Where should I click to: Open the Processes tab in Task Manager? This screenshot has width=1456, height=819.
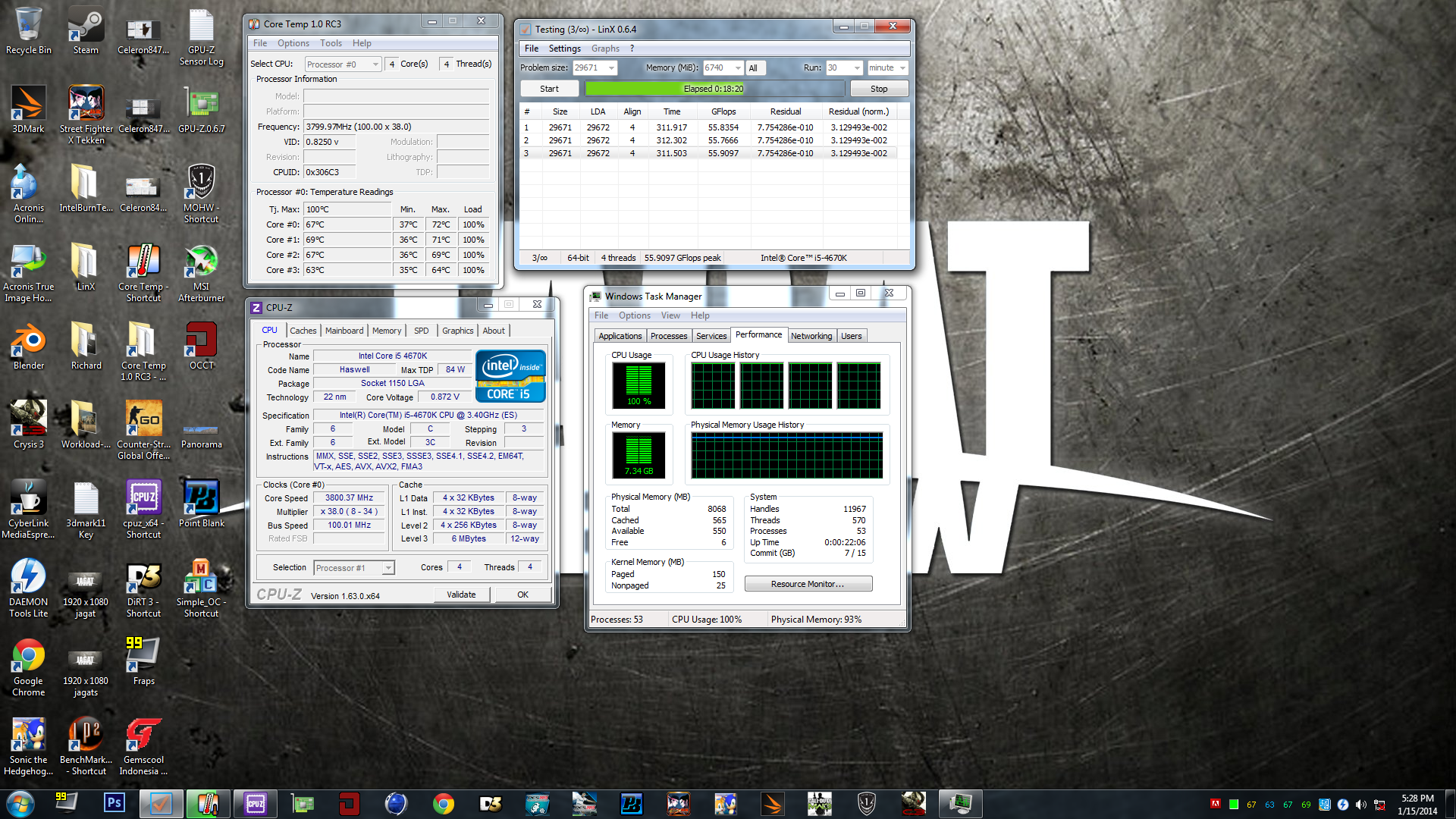coord(668,336)
